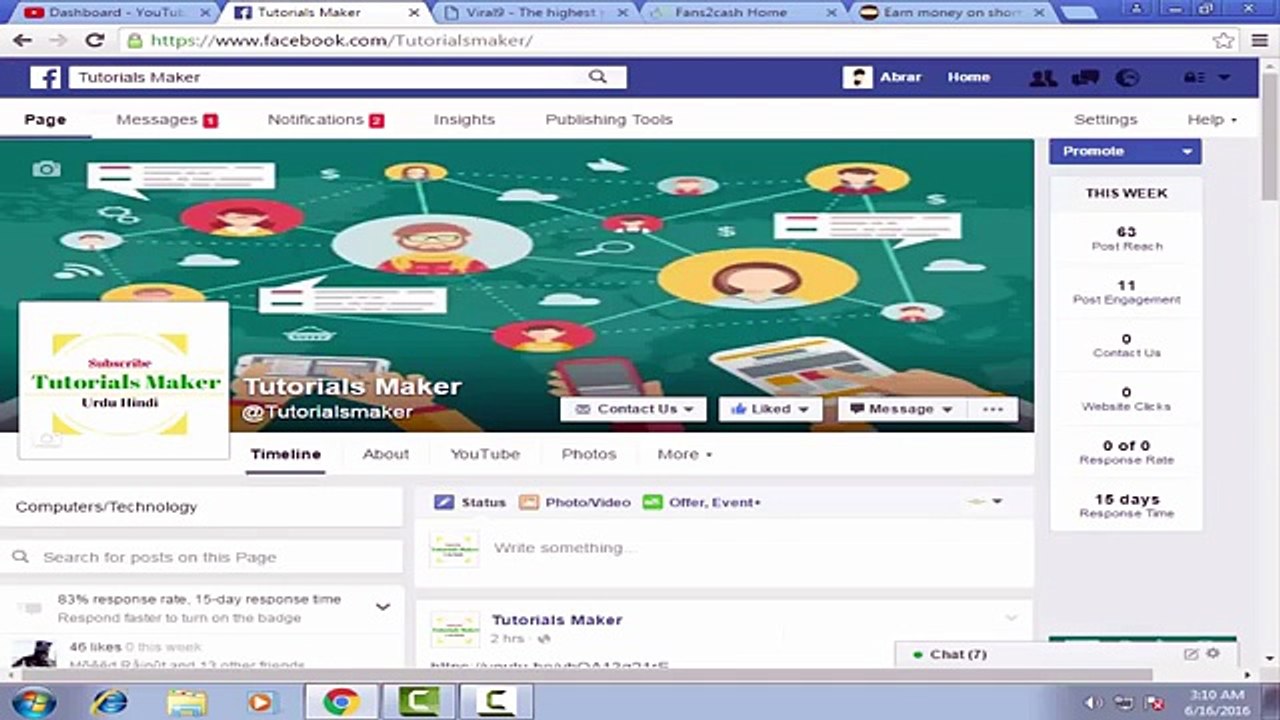This screenshot has width=1280, height=720.
Task: Click the 15 days Response Time stat
Action: (1127, 506)
